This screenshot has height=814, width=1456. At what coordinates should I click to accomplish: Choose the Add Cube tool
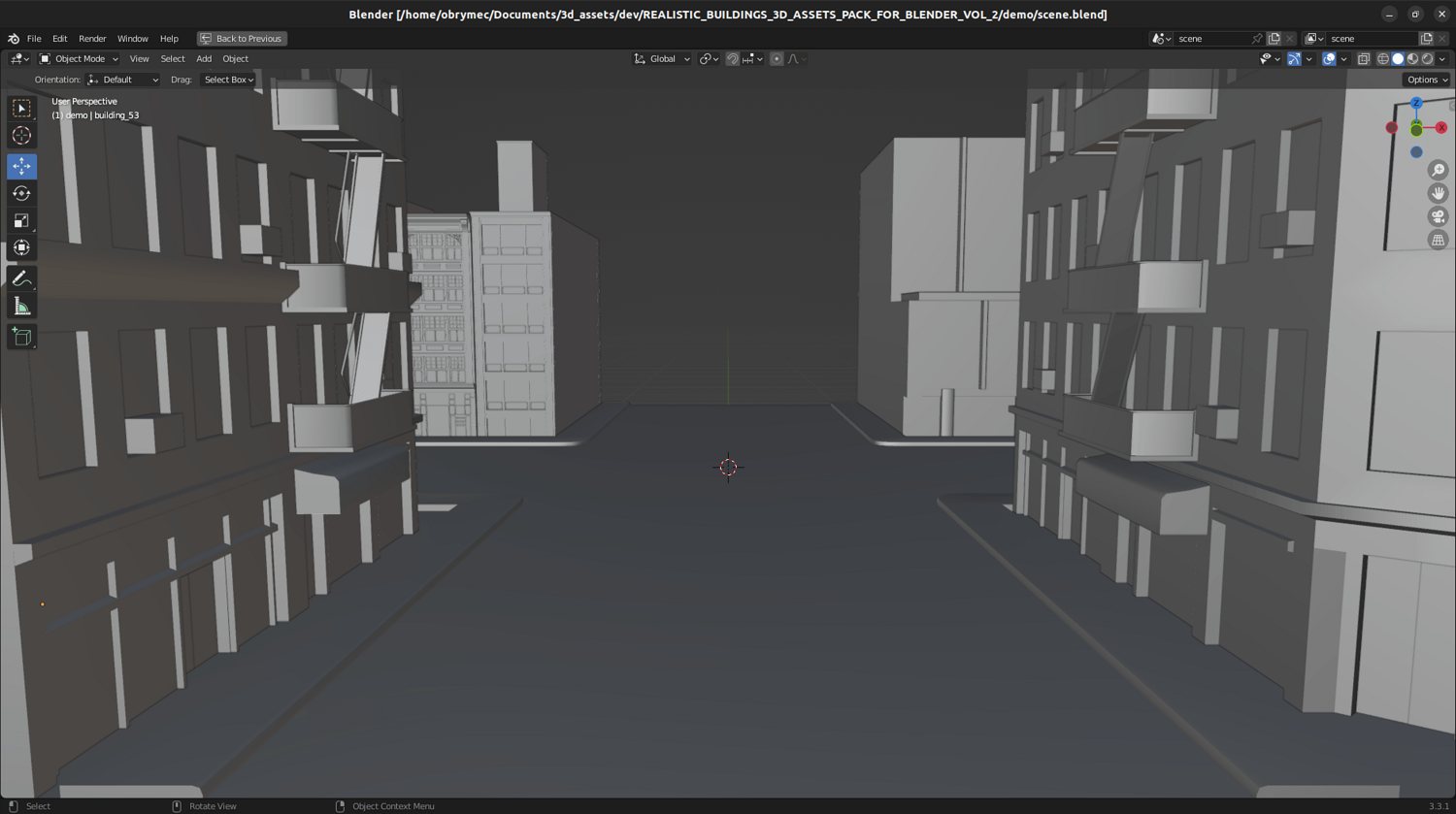[x=21, y=337]
